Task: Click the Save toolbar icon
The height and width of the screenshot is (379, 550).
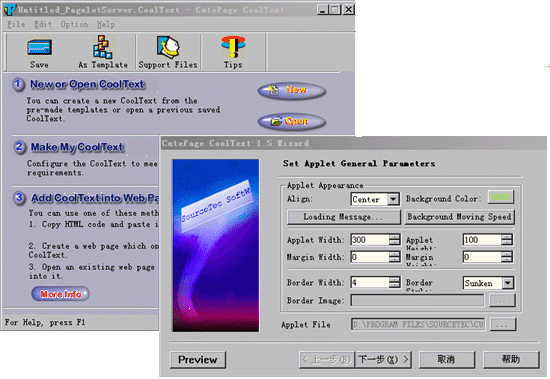Action: click(39, 48)
